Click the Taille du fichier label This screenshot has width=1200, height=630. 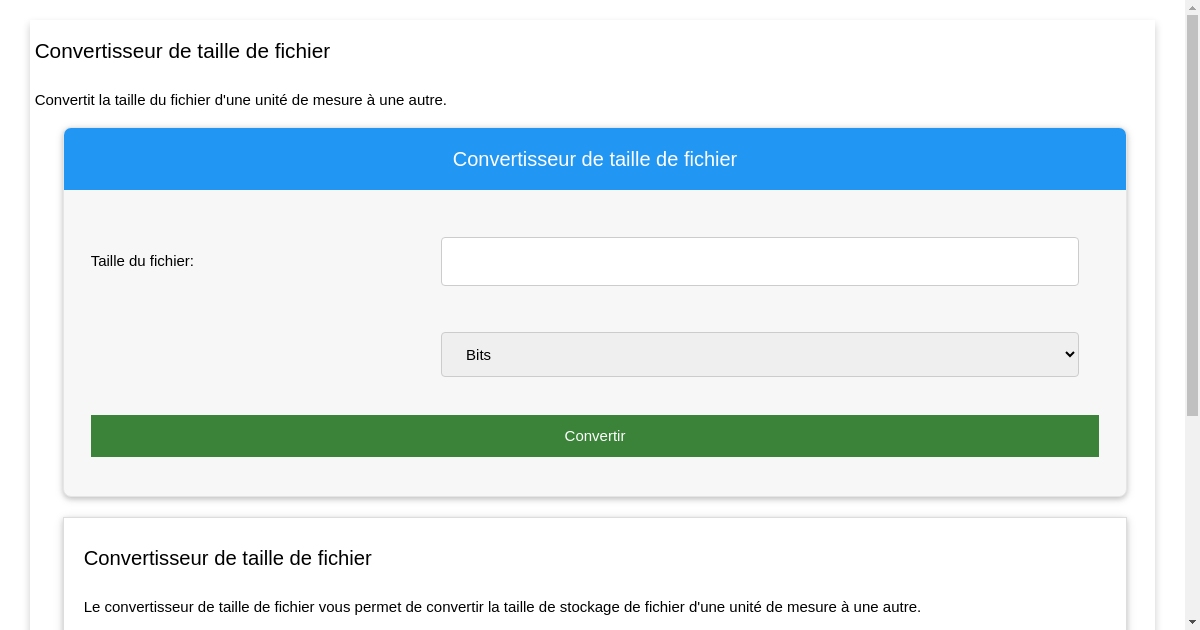pos(143,261)
